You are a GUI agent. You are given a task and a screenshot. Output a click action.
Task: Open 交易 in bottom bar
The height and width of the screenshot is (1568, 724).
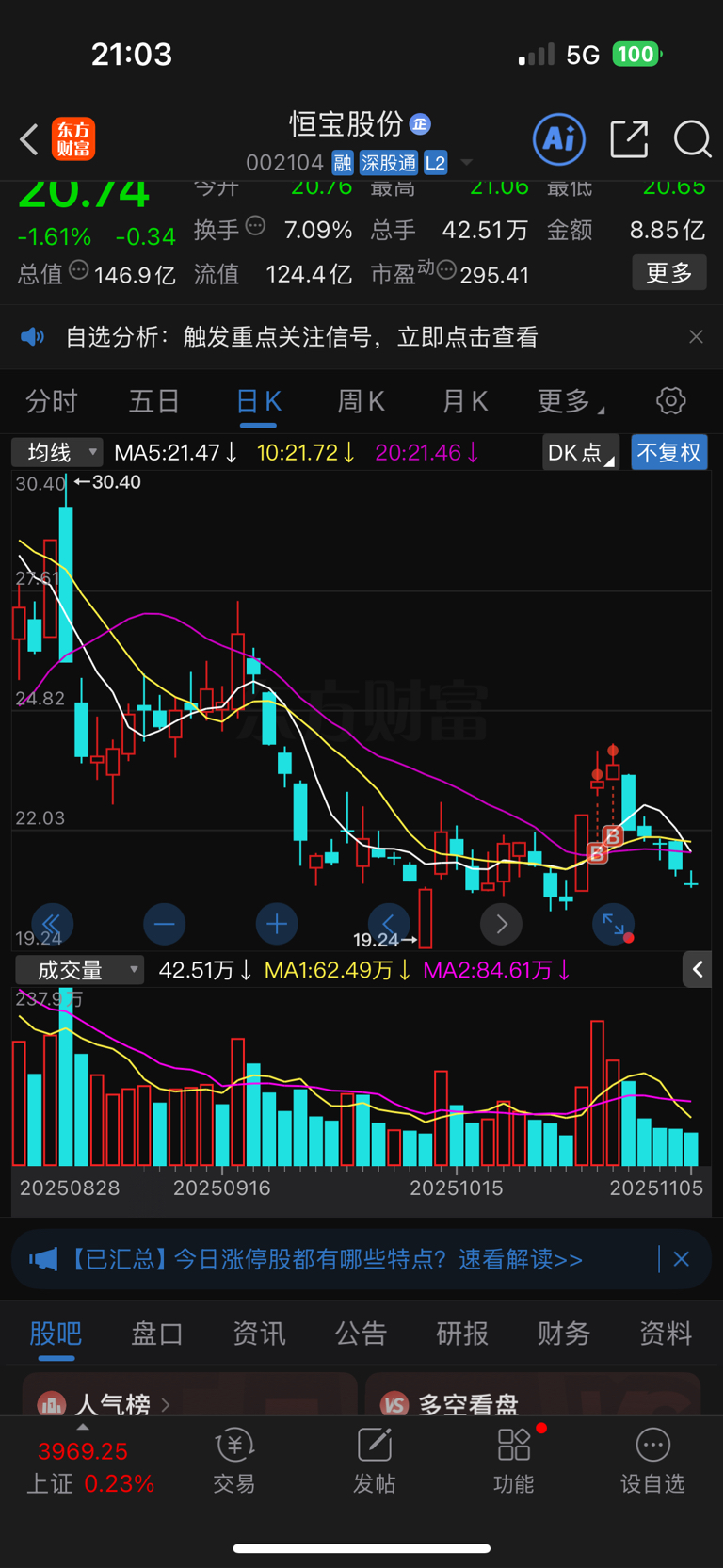pos(234,1462)
